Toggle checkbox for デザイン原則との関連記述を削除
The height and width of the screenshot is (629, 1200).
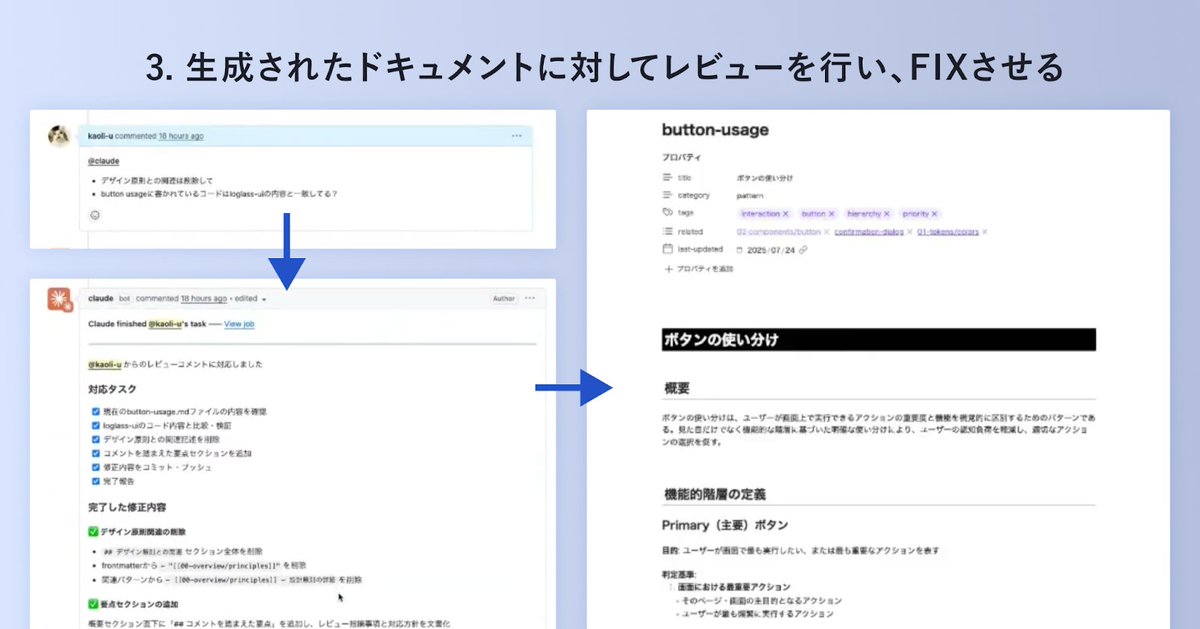point(95,439)
